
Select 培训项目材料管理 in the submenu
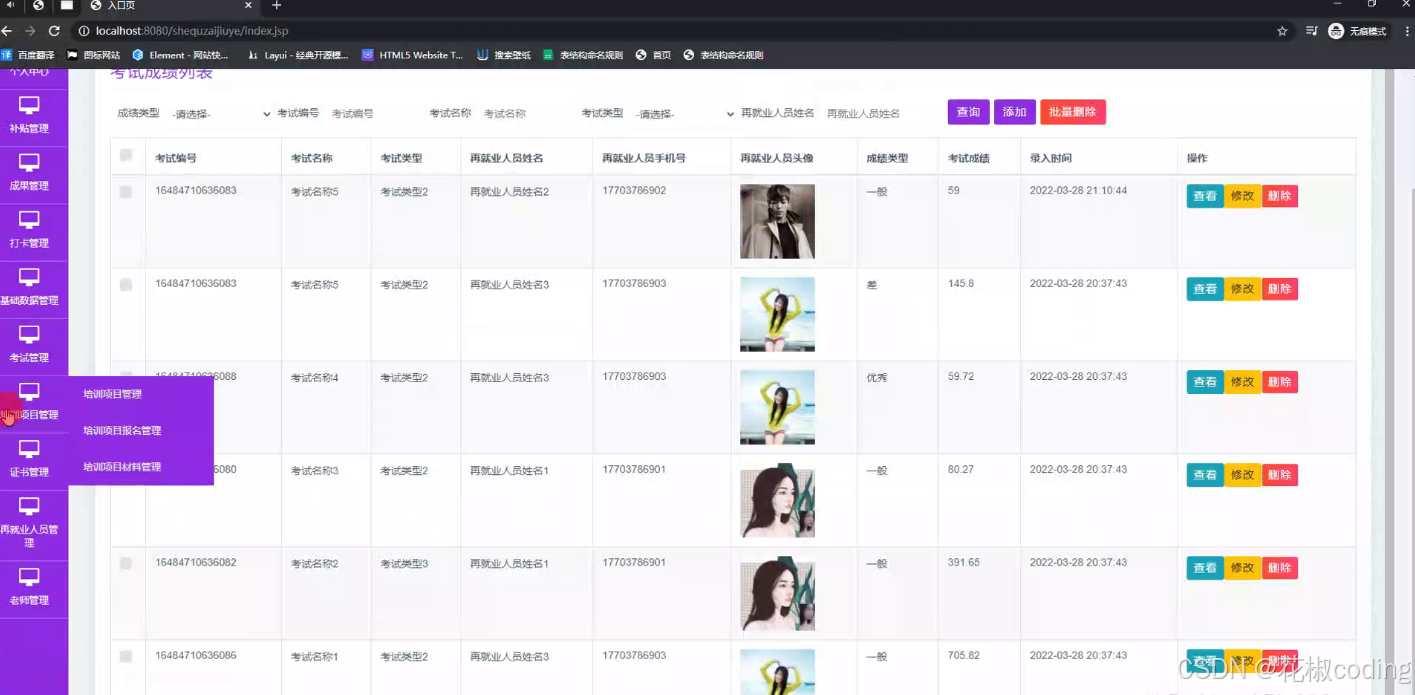122,467
